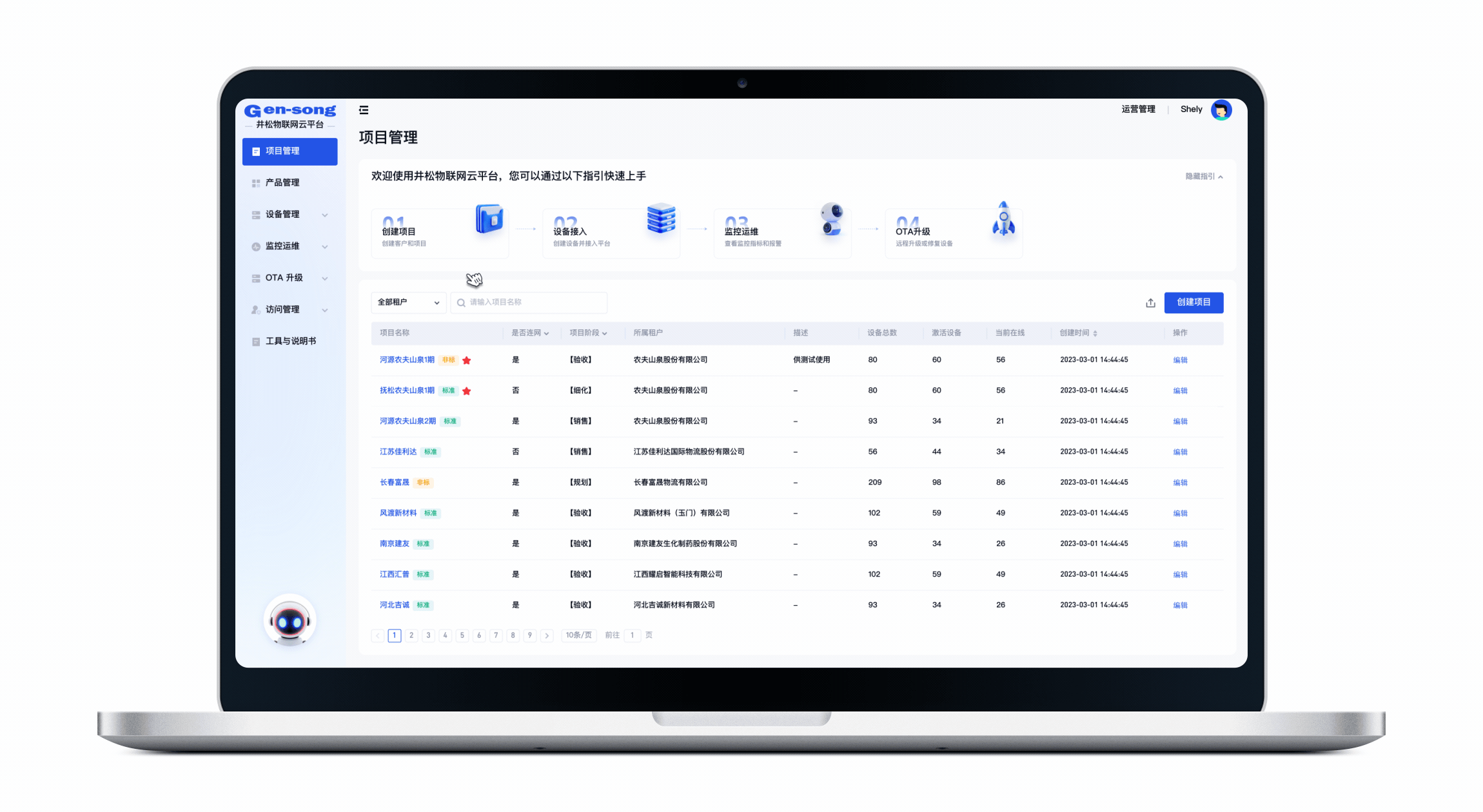Go to page 9

pos(530,635)
